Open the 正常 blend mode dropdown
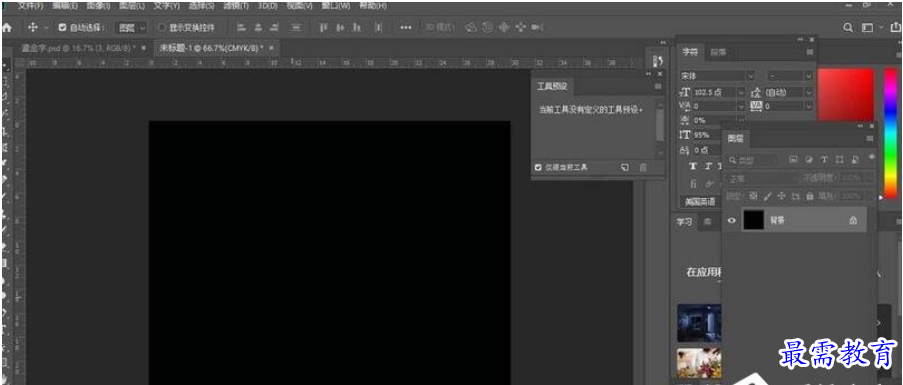The height and width of the screenshot is (385, 903). coord(761,179)
